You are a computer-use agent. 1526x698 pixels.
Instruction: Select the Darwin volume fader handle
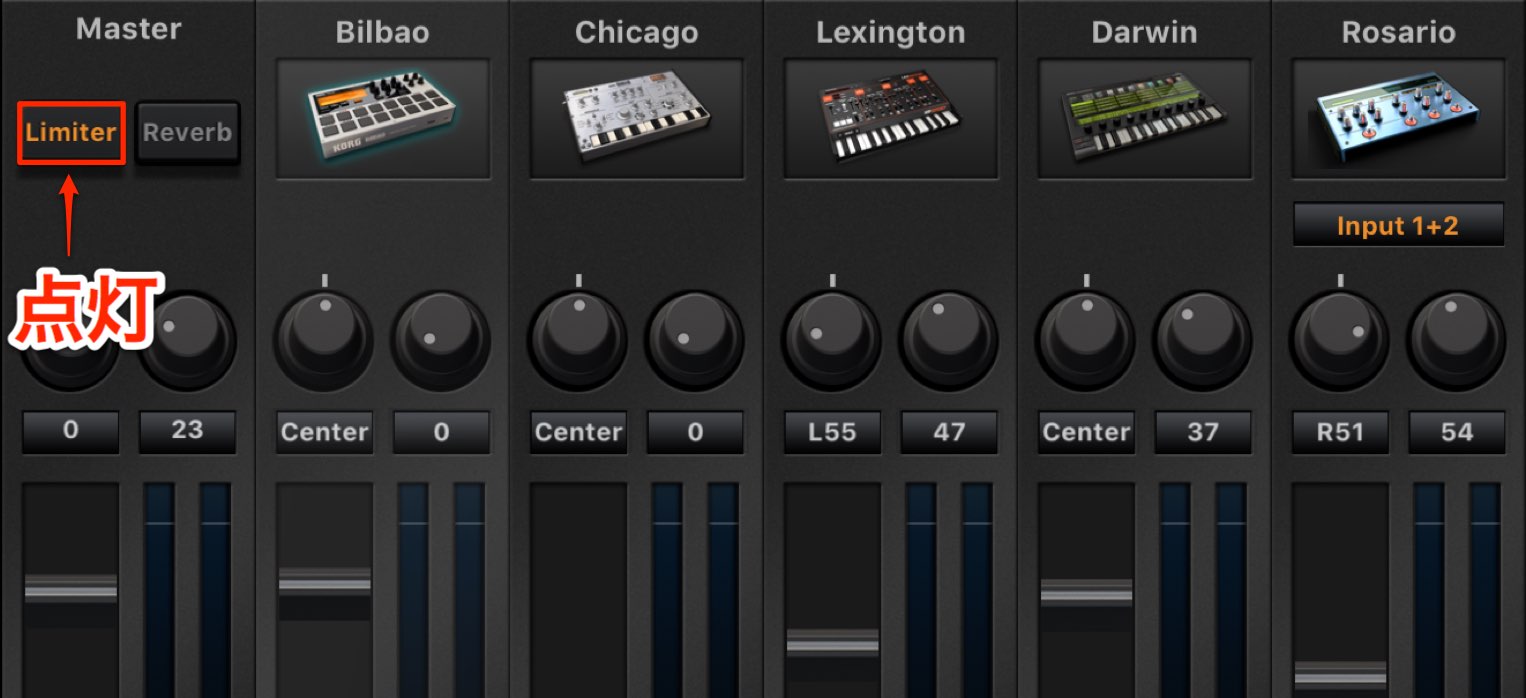tap(1086, 592)
